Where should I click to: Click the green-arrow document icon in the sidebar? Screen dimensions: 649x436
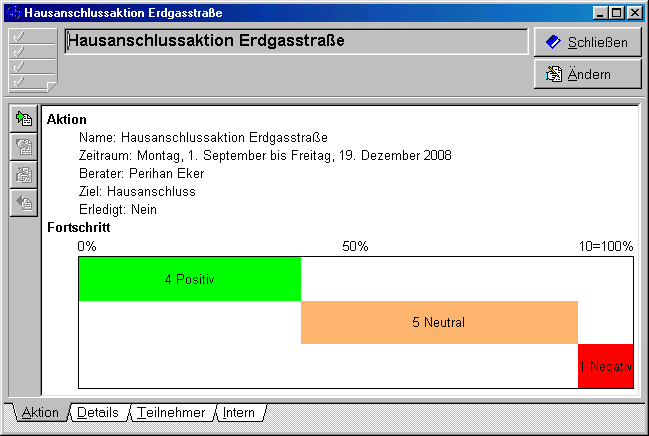(x=24, y=119)
